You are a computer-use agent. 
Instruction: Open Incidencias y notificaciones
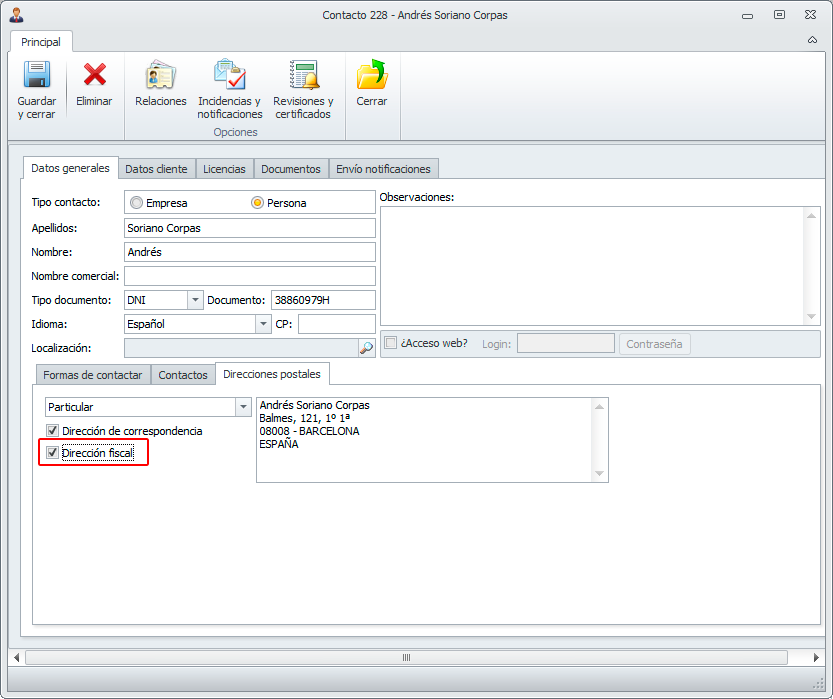click(229, 77)
